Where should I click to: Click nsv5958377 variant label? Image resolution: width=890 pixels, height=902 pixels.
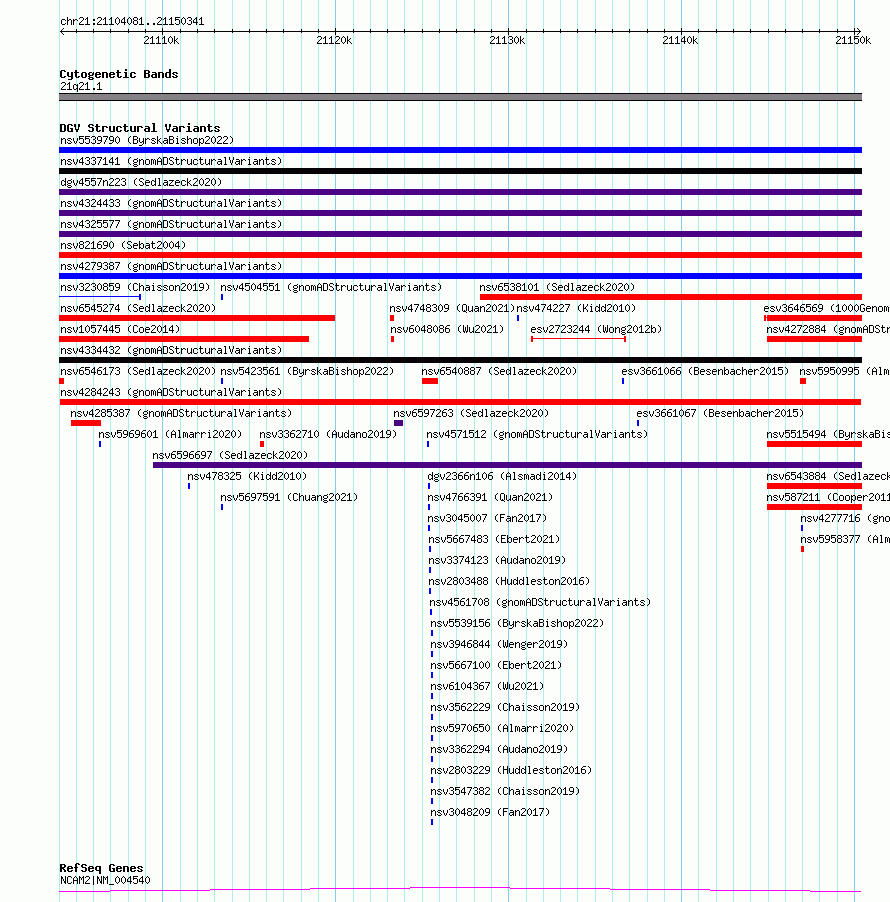click(845, 540)
